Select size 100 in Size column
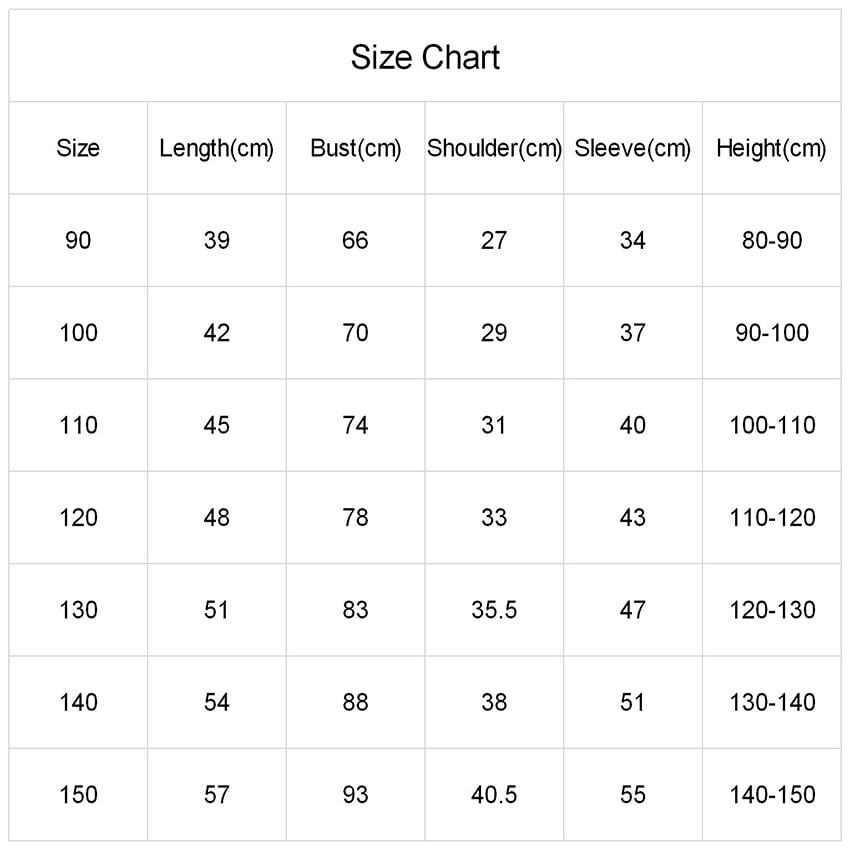The width and height of the screenshot is (850, 850). click(x=78, y=333)
